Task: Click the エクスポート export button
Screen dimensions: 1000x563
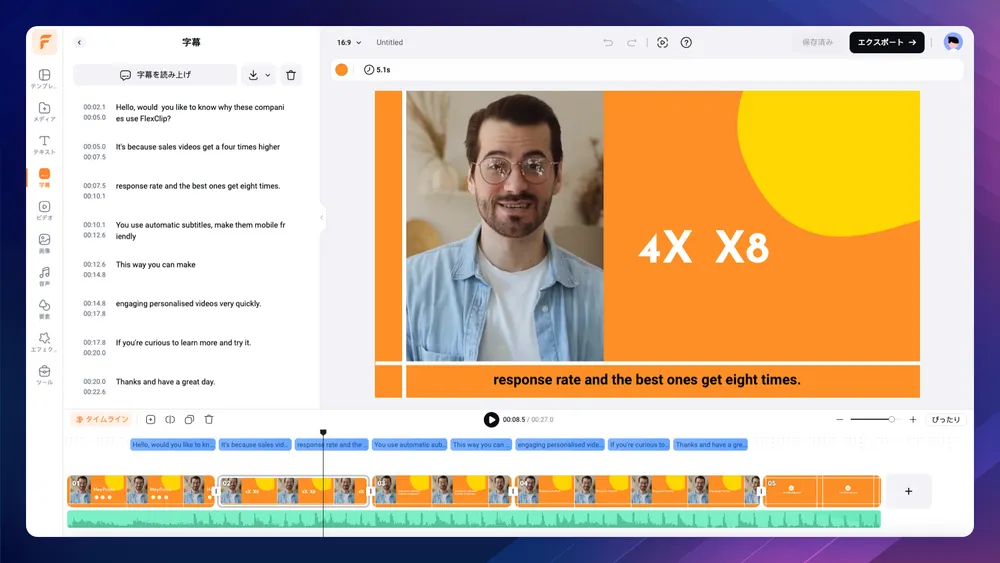Action: (x=886, y=43)
